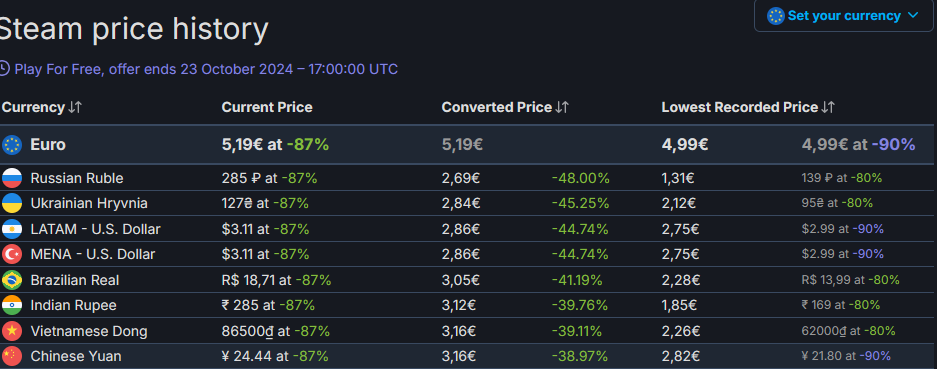Screen dimensions: 937x369
Task: Click the LATAM region flag icon
Action: (12, 229)
